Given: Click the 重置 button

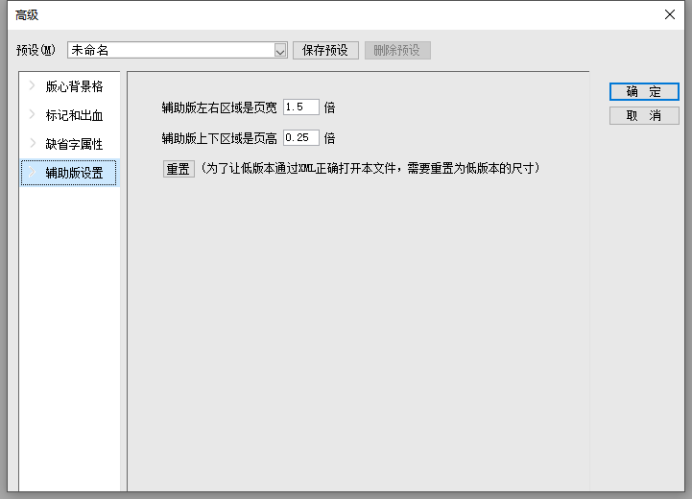Looking at the screenshot, I should coord(178,169).
